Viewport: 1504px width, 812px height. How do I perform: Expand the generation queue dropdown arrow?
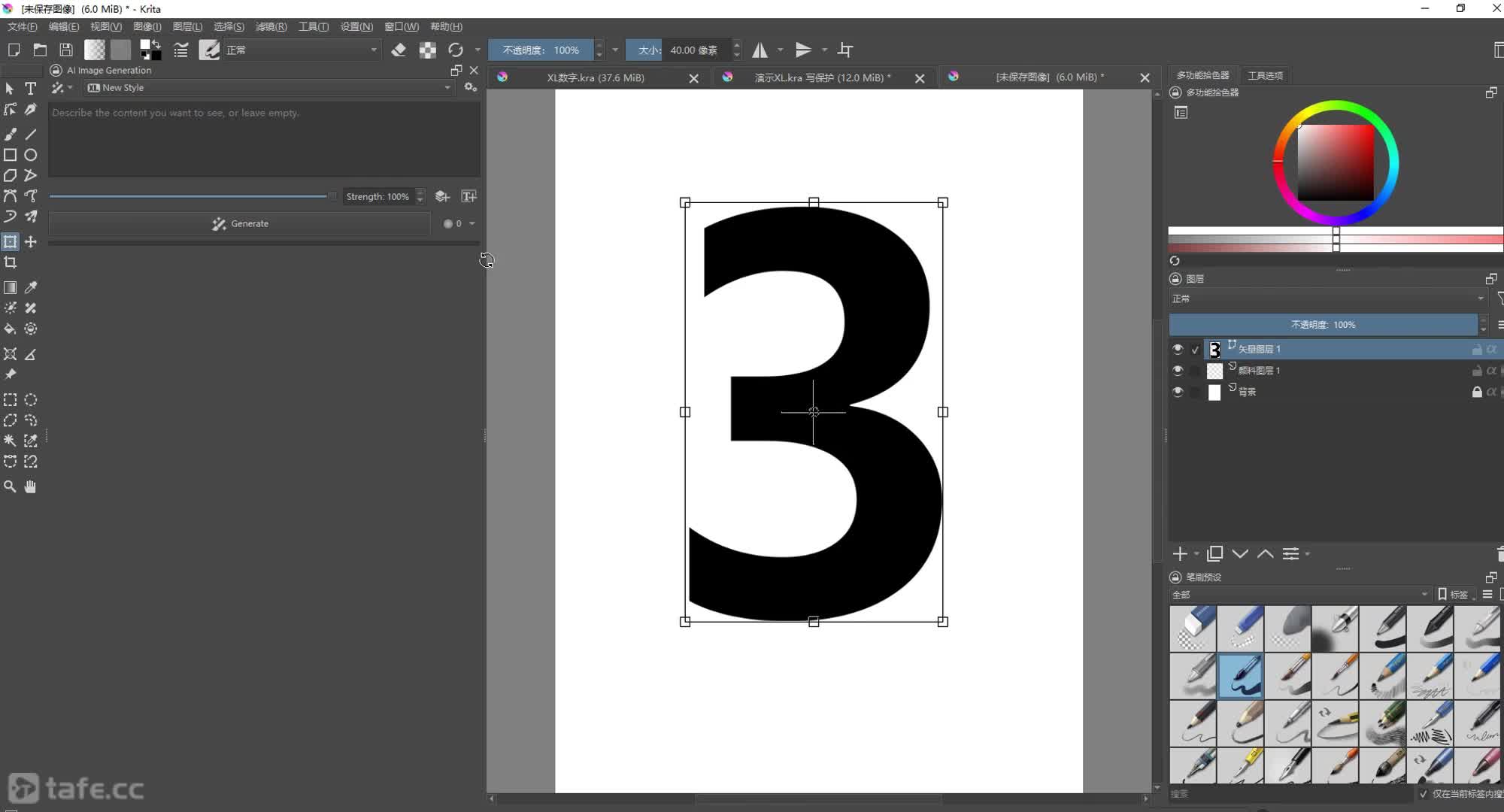(472, 223)
